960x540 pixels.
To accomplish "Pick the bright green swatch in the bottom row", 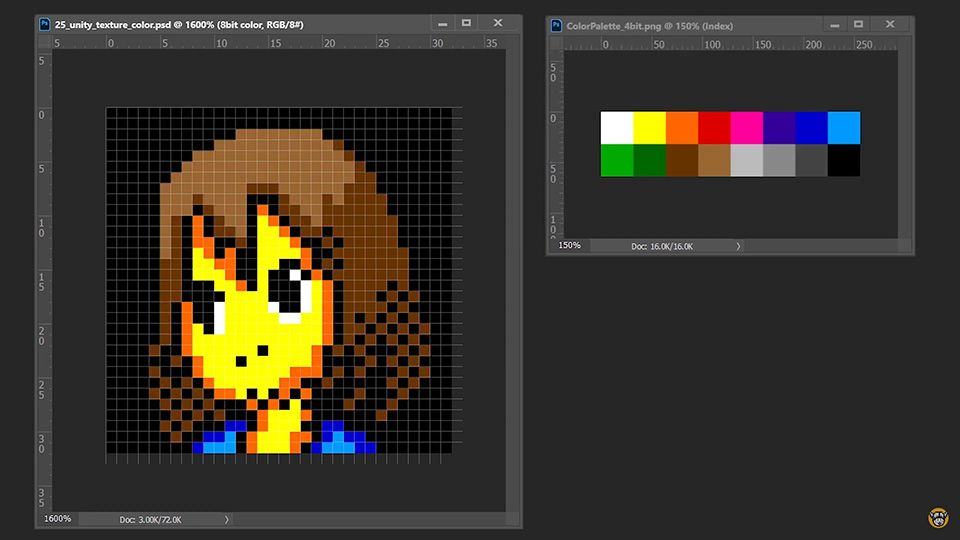I will (x=617, y=160).
